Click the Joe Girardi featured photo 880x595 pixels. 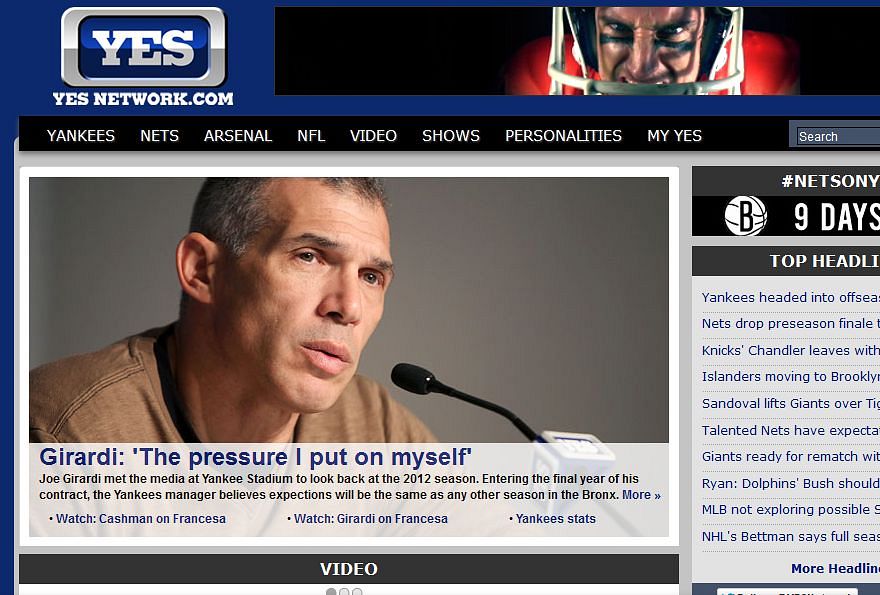(349, 310)
